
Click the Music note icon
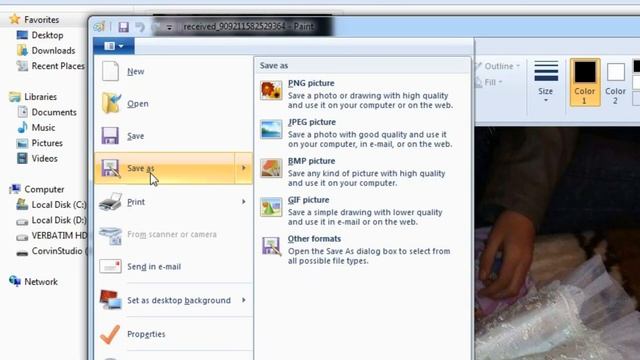click(x=22, y=127)
